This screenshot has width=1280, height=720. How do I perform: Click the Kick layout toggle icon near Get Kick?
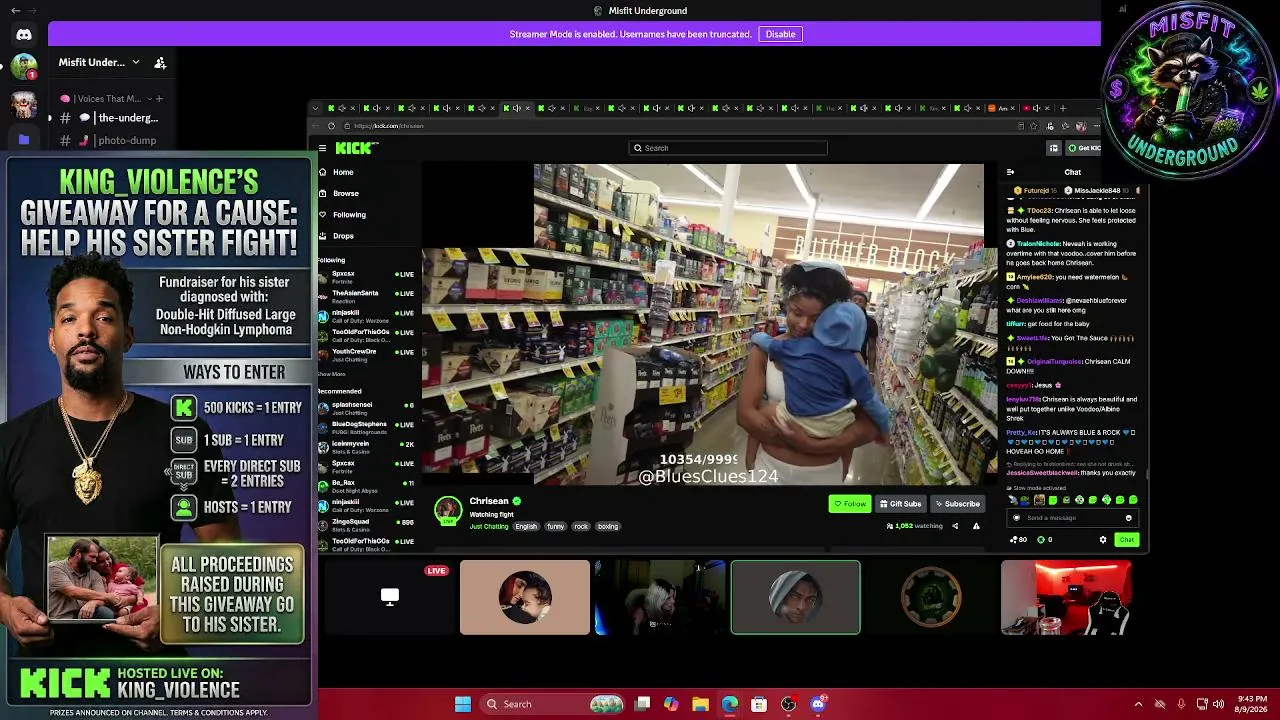click(1053, 148)
